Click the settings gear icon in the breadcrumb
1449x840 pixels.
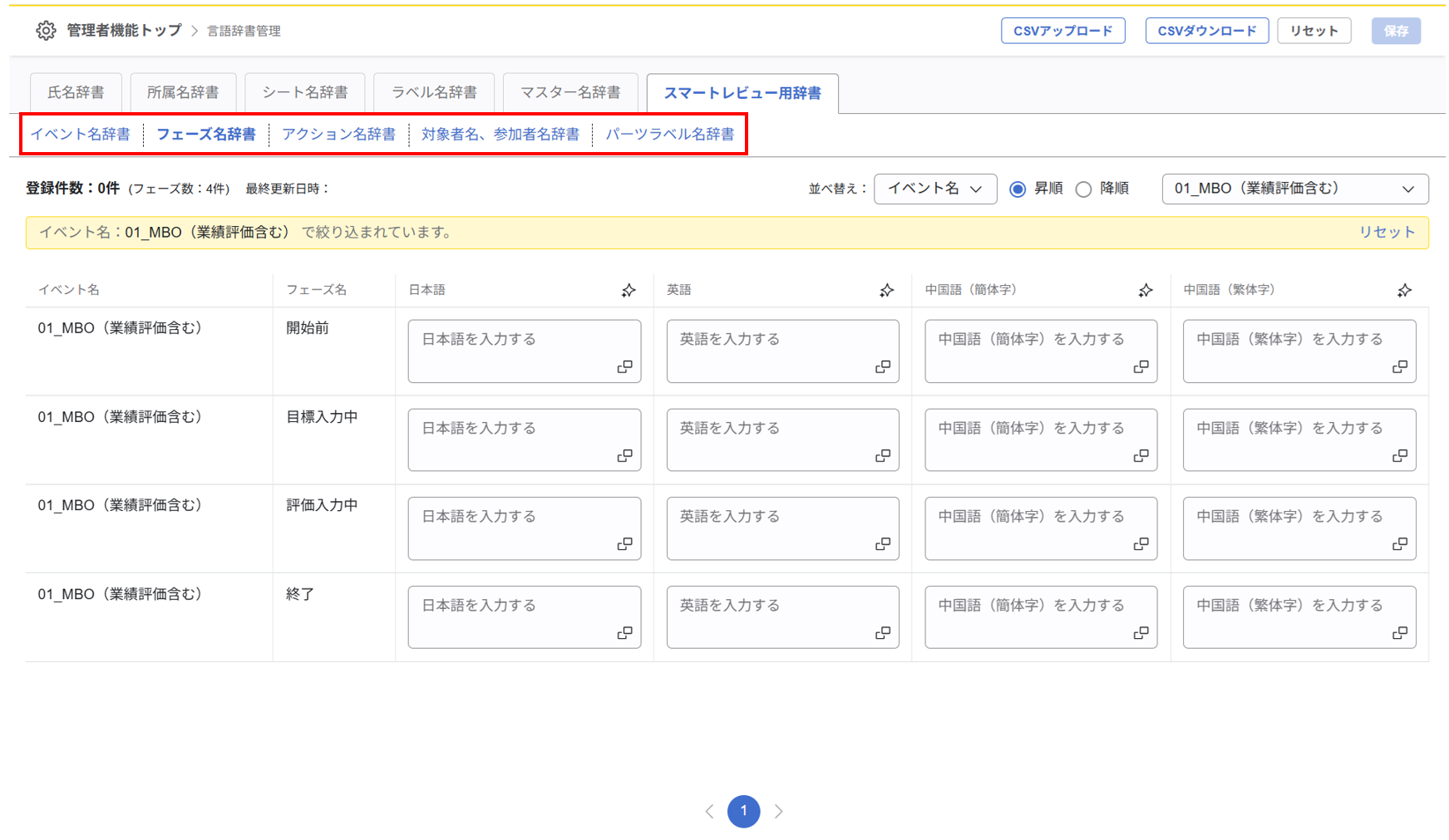coord(47,30)
